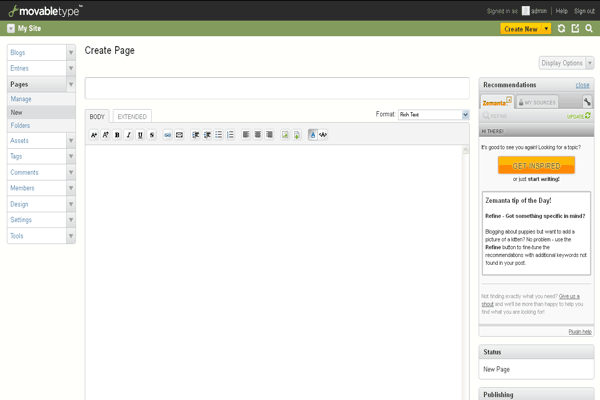Expand the Assets menu arrow
This screenshot has width=600, height=400.
click(x=71, y=140)
